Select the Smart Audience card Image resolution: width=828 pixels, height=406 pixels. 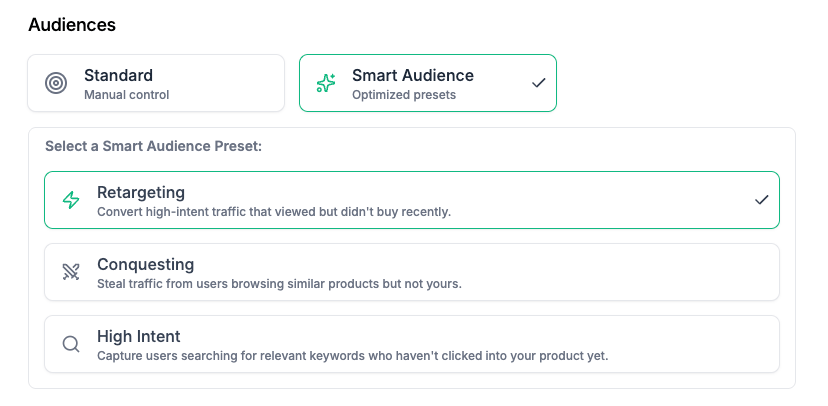coord(427,83)
